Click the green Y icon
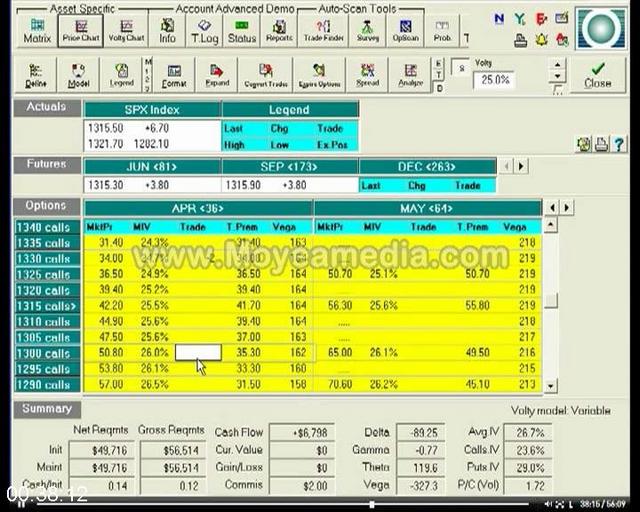Image resolution: width=640 pixels, height=512 pixels. pyautogui.click(x=519, y=18)
